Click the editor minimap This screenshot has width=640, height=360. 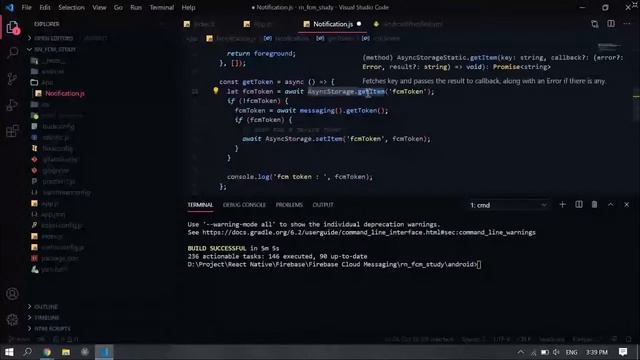[x=609, y=47]
